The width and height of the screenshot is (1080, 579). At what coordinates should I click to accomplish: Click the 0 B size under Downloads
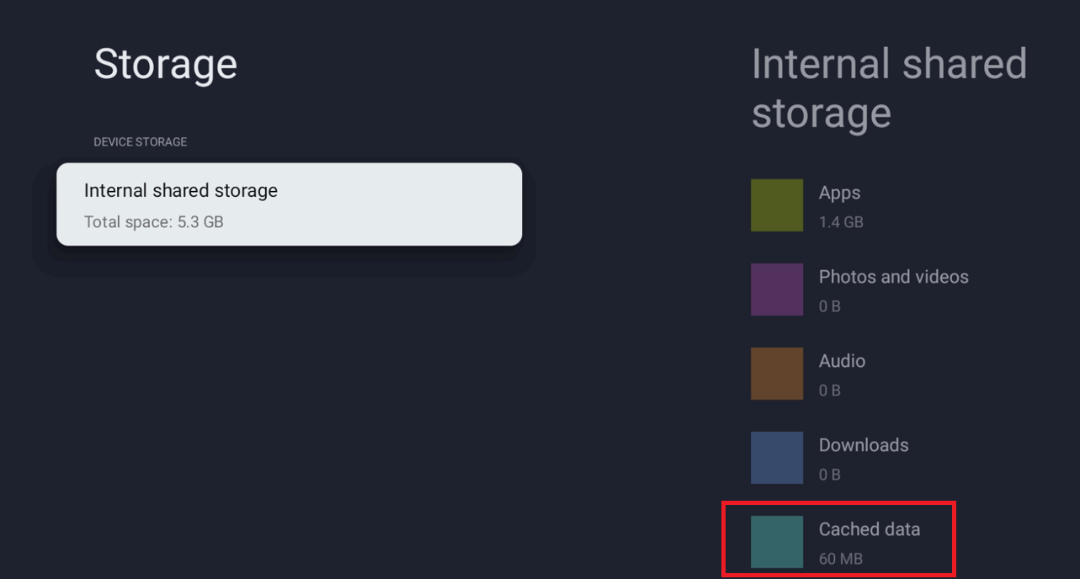click(x=830, y=474)
